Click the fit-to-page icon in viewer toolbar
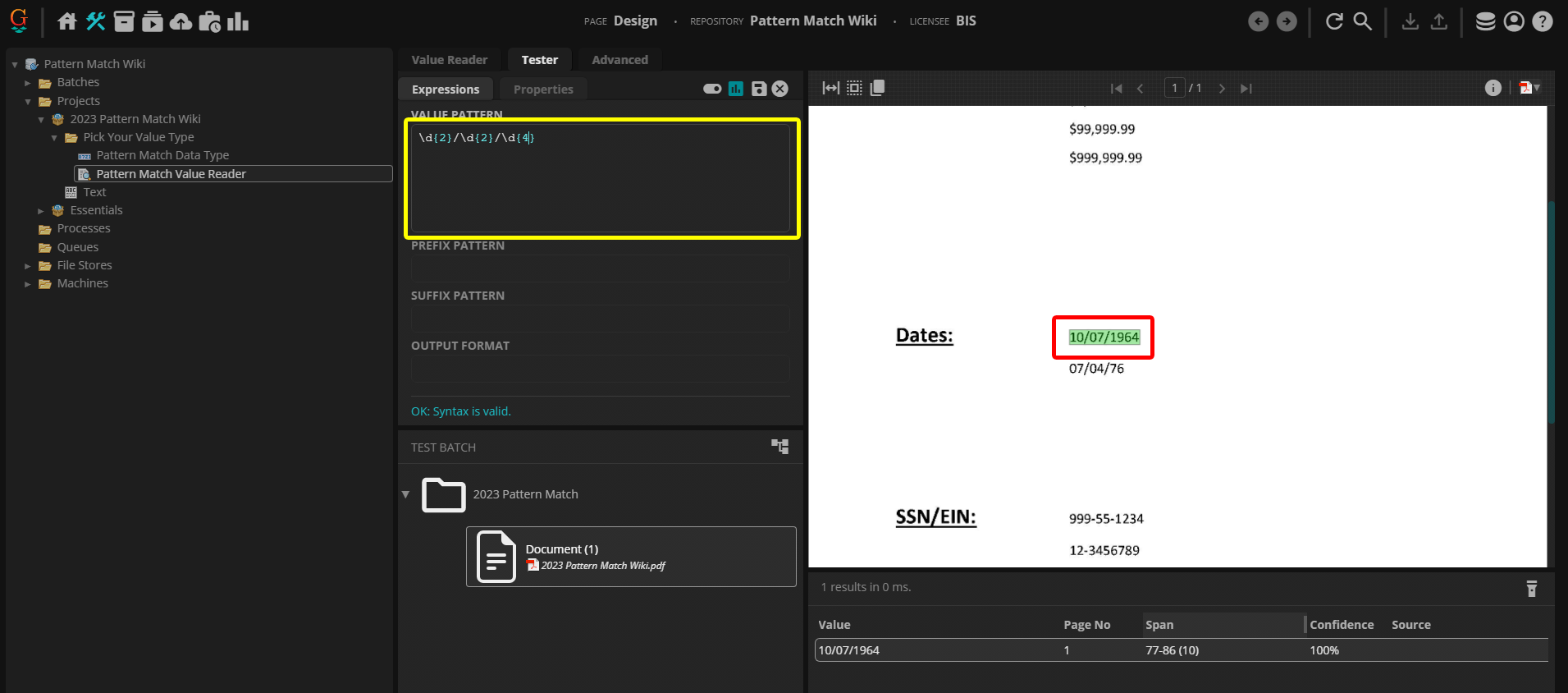 click(x=854, y=88)
